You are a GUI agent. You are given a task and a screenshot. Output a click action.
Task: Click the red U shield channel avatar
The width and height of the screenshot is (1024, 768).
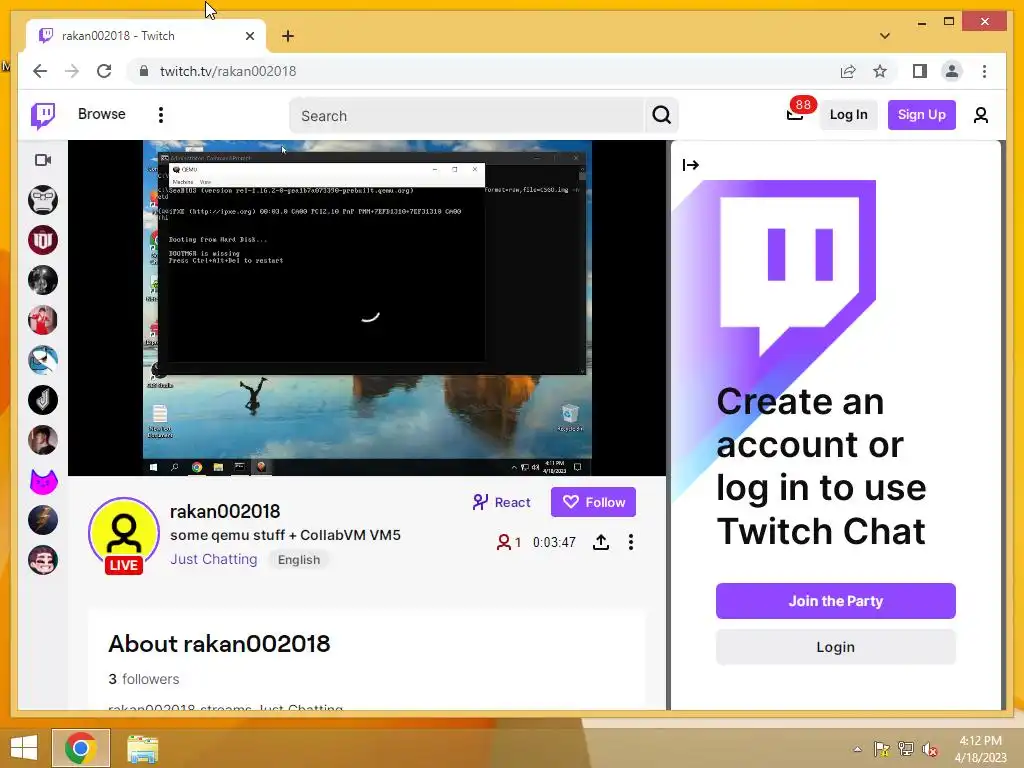click(x=43, y=240)
